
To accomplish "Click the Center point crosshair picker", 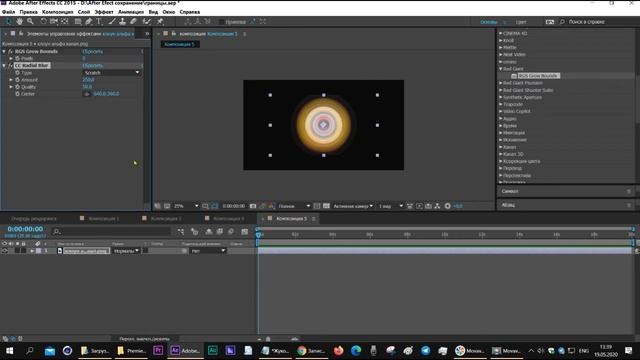I will click(87, 94).
